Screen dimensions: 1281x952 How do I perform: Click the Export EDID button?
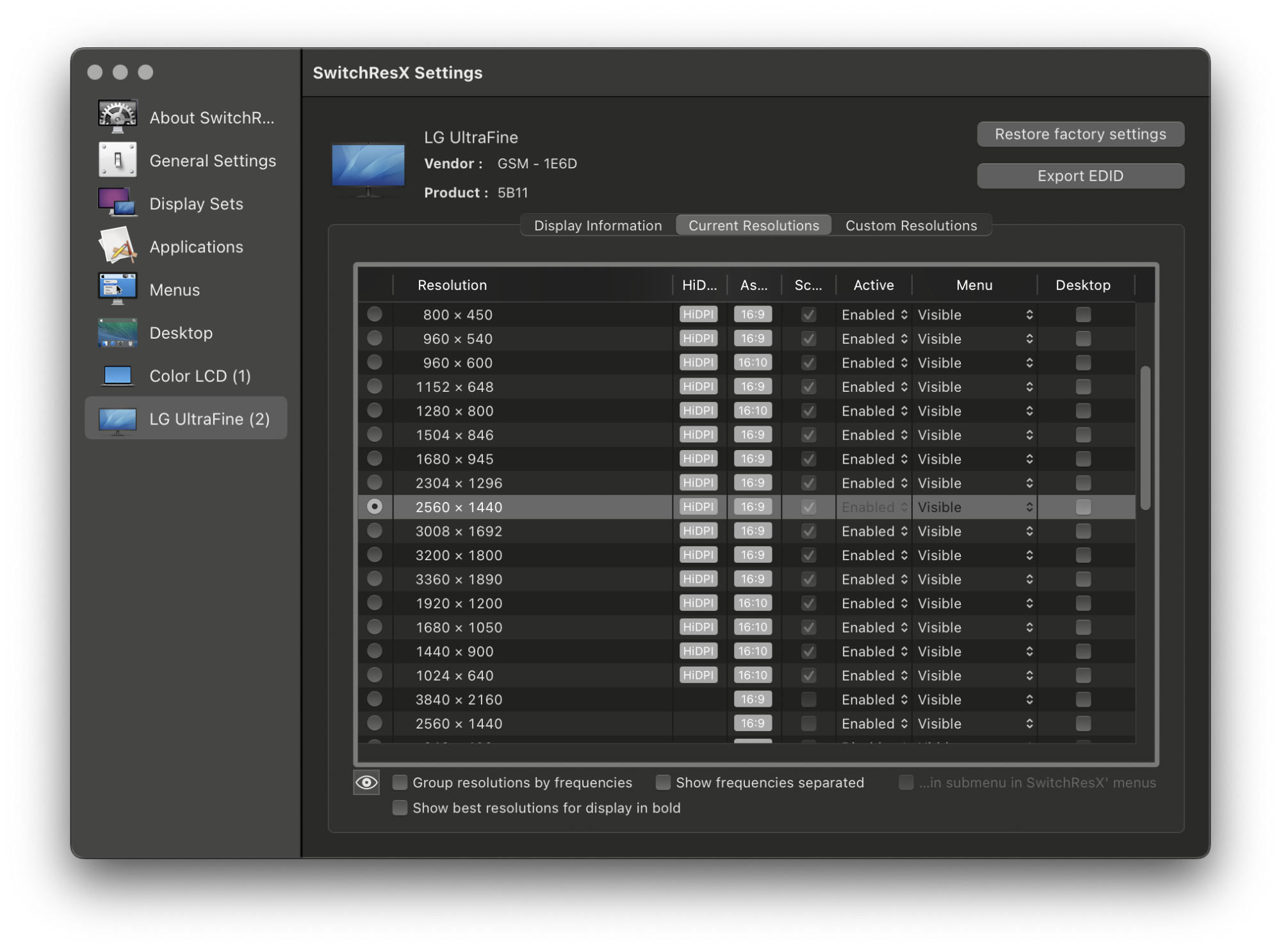1080,176
